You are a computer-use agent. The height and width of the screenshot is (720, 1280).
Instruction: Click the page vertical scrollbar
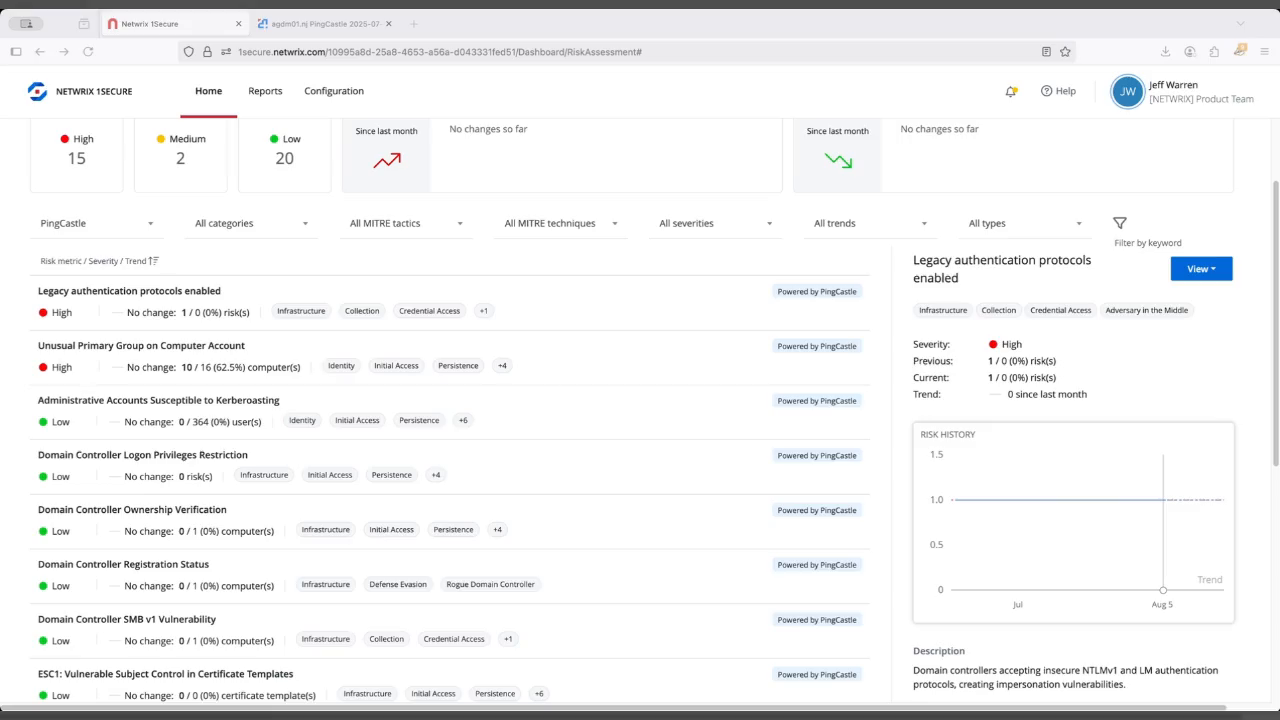(1275, 323)
